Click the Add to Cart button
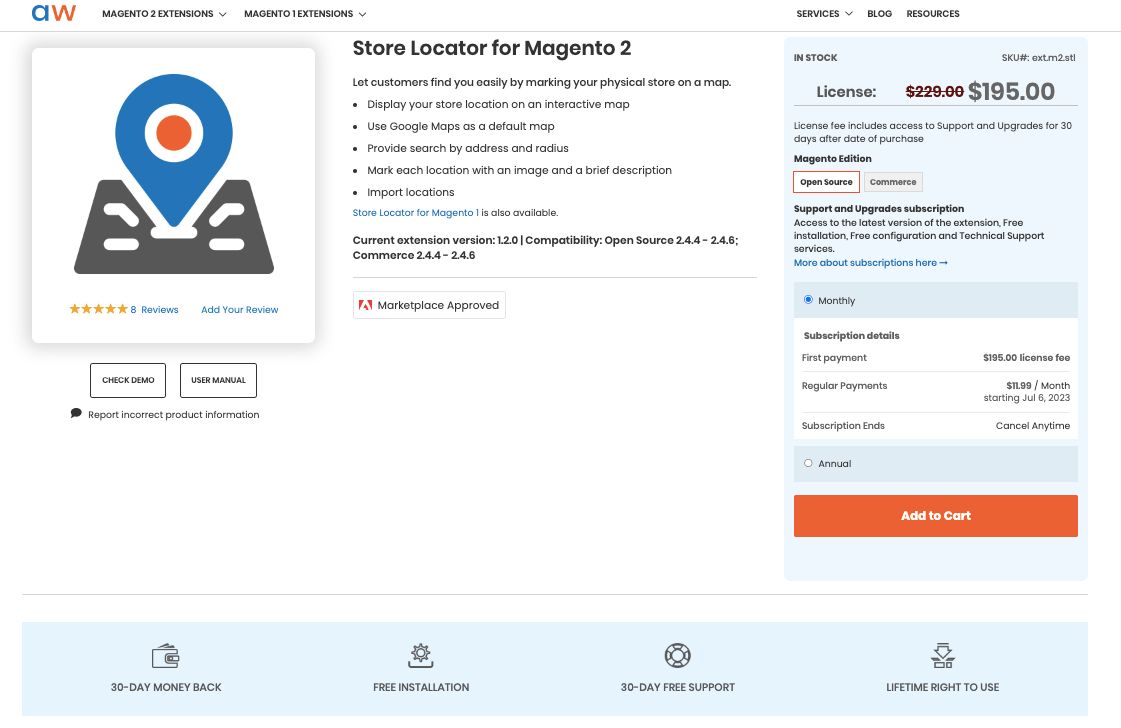 pyautogui.click(x=935, y=515)
